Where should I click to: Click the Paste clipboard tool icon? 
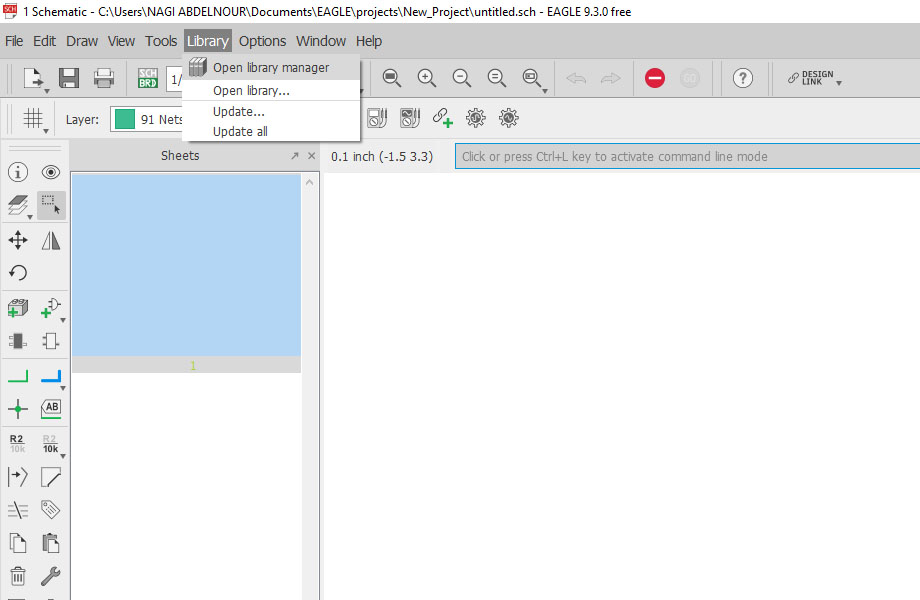pos(51,543)
